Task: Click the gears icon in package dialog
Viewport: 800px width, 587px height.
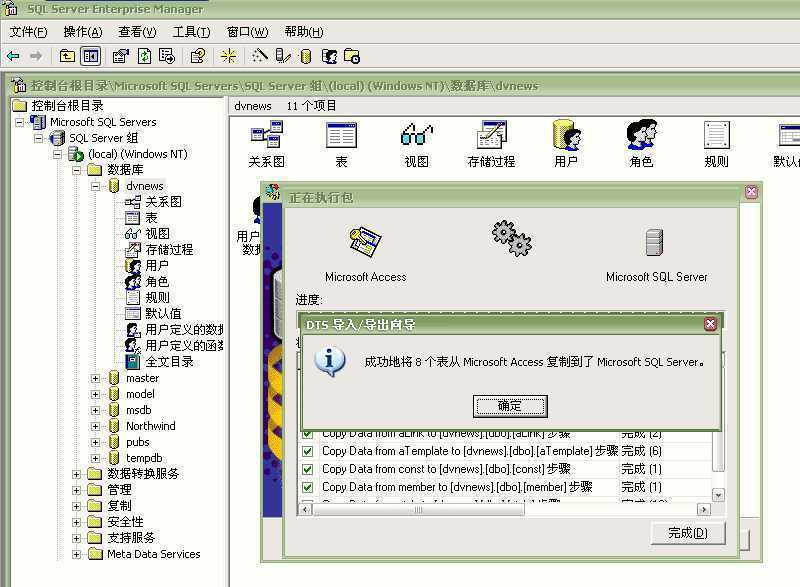Action: pyautogui.click(x=512, y=238)
